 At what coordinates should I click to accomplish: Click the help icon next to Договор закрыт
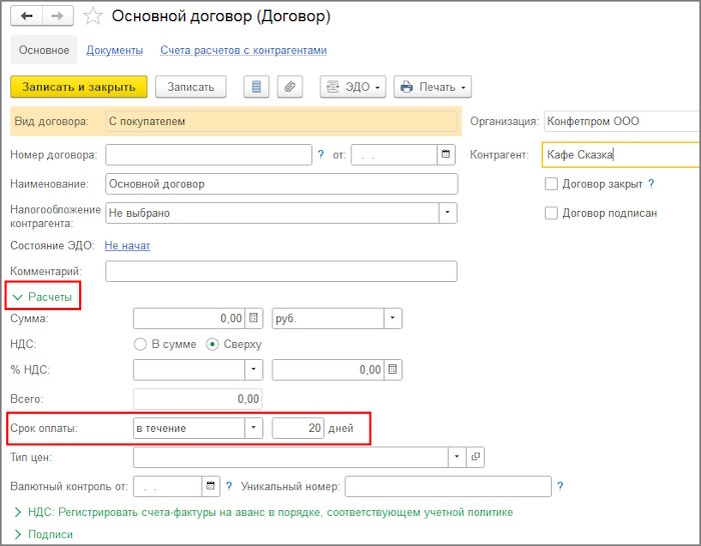click(x=651, y=183)
